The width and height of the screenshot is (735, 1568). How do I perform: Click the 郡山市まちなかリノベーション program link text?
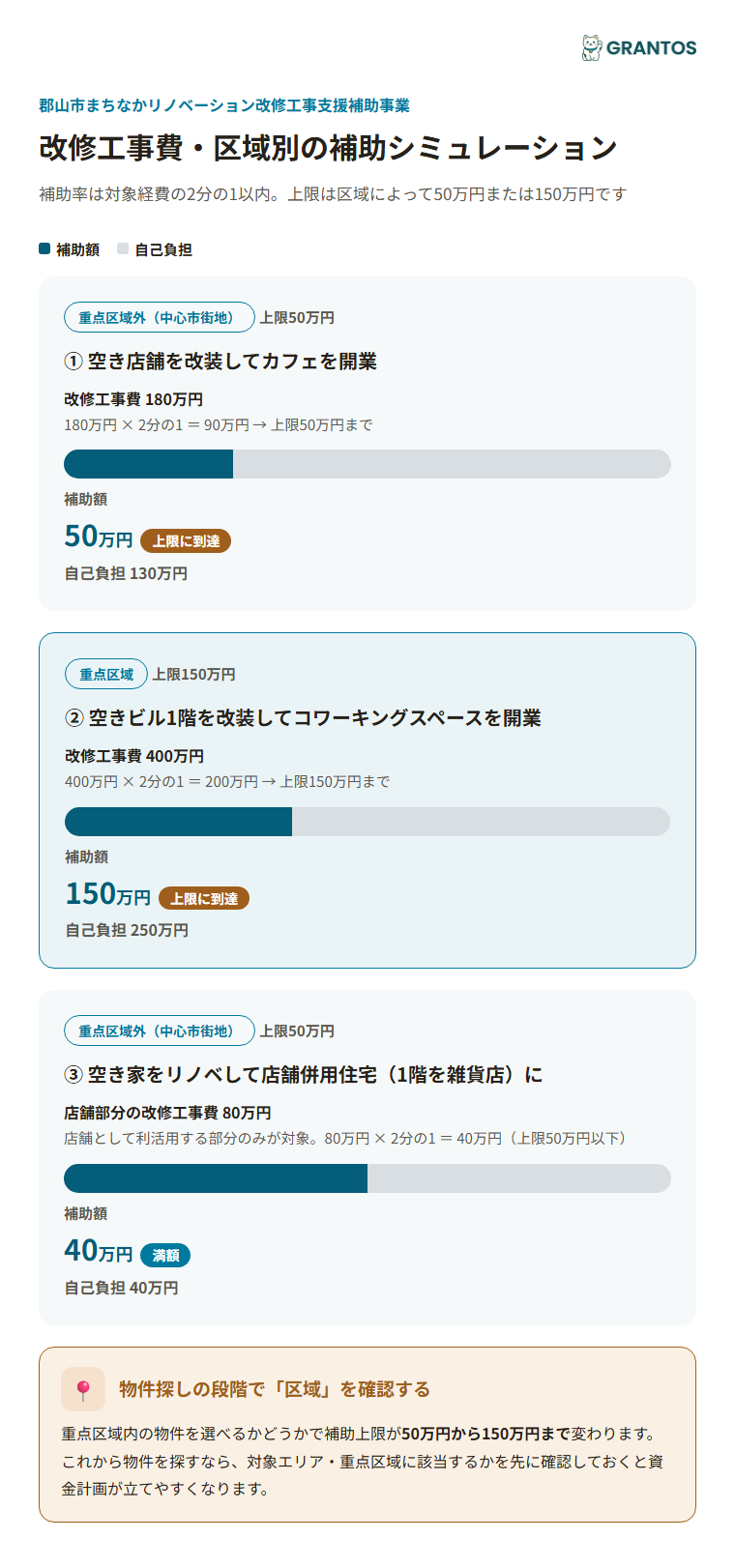tap(224, 104)
